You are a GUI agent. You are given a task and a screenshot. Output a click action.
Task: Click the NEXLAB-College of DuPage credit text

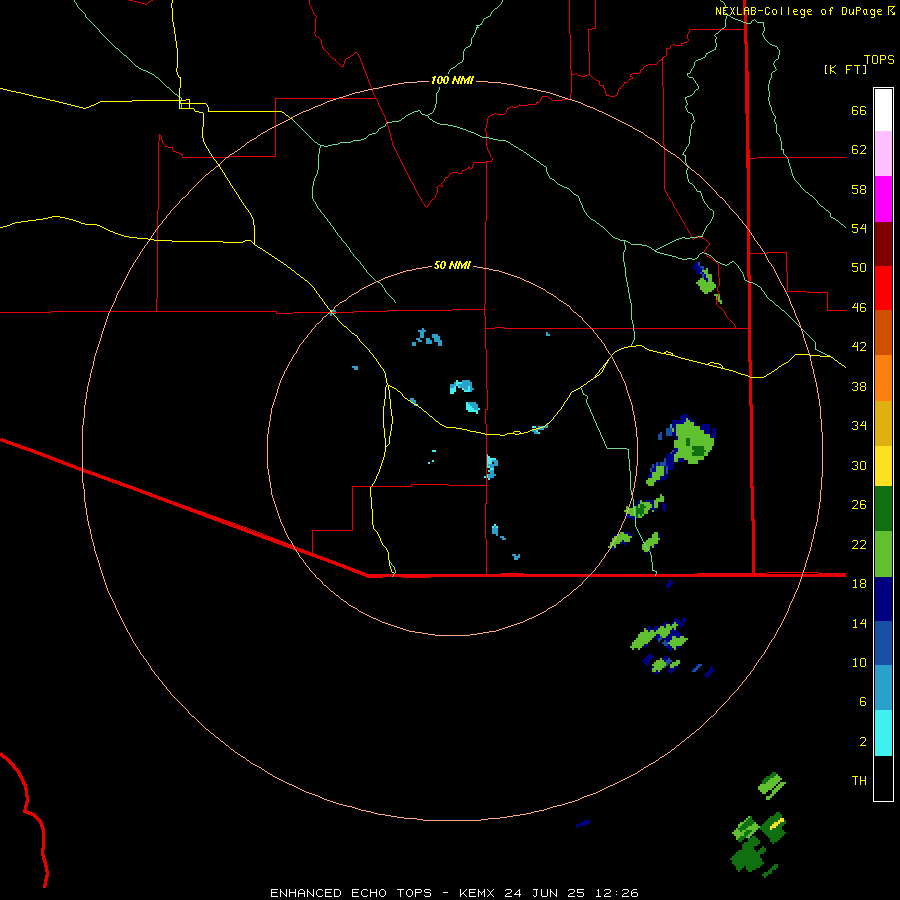point(798,11)
